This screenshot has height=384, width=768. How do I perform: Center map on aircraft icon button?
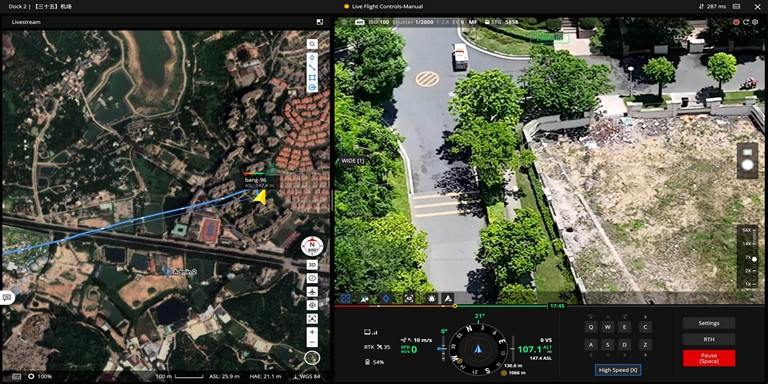(312, 292)
